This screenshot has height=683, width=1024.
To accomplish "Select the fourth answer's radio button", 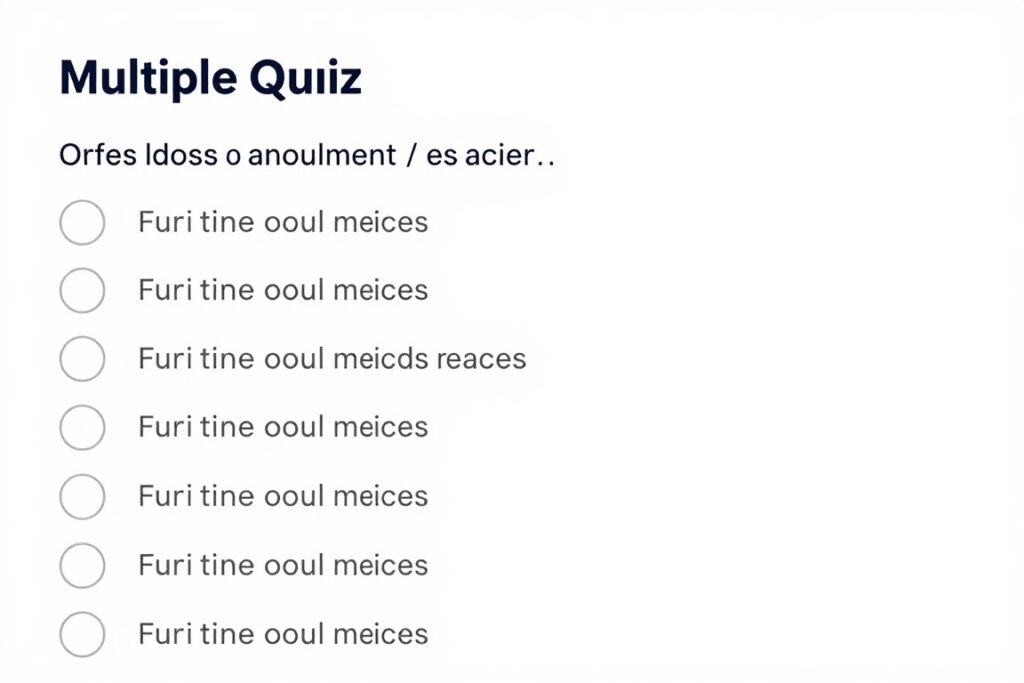I will tap(82, 427).
